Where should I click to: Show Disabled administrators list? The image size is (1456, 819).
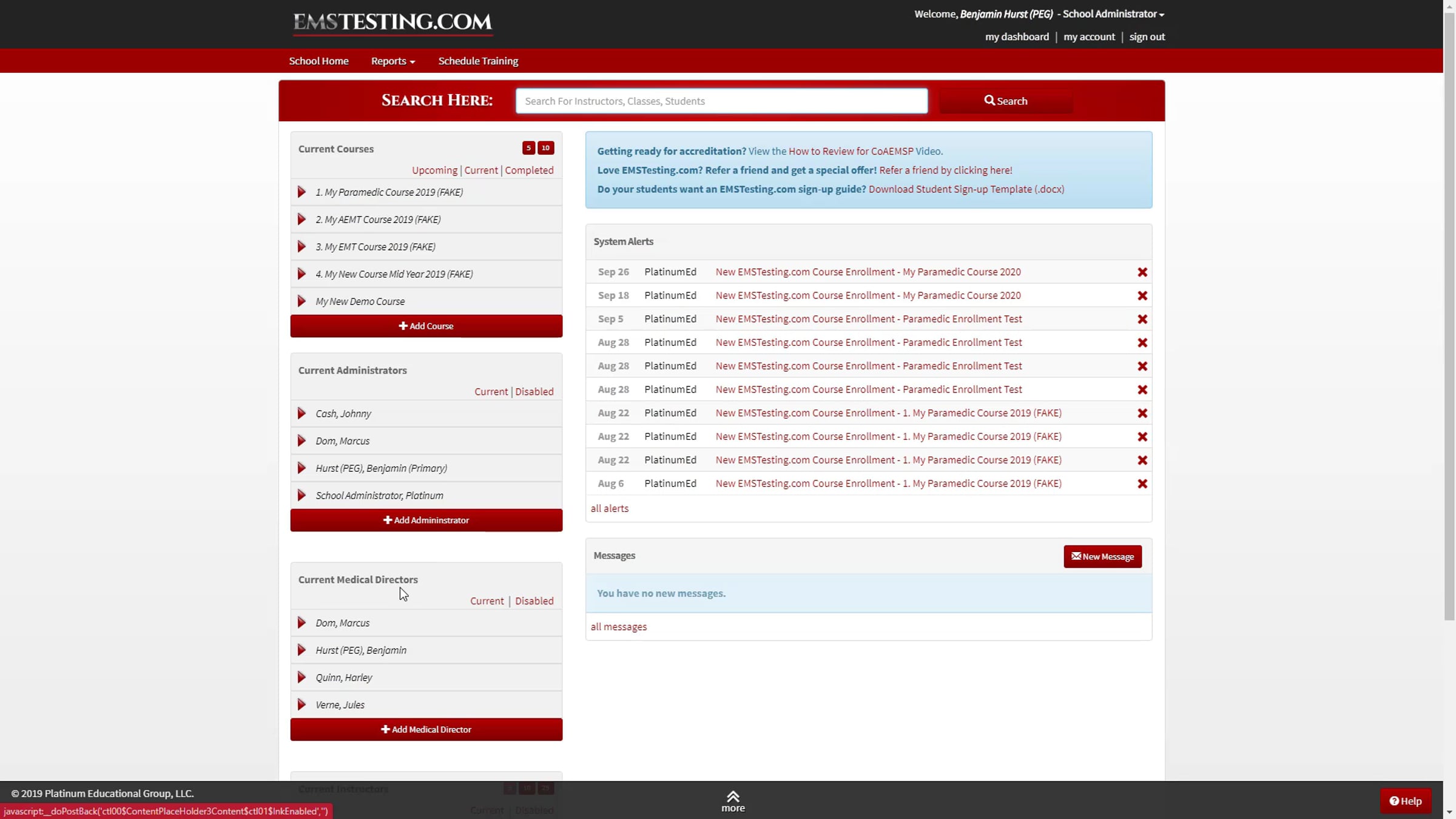tap(534, 392)
